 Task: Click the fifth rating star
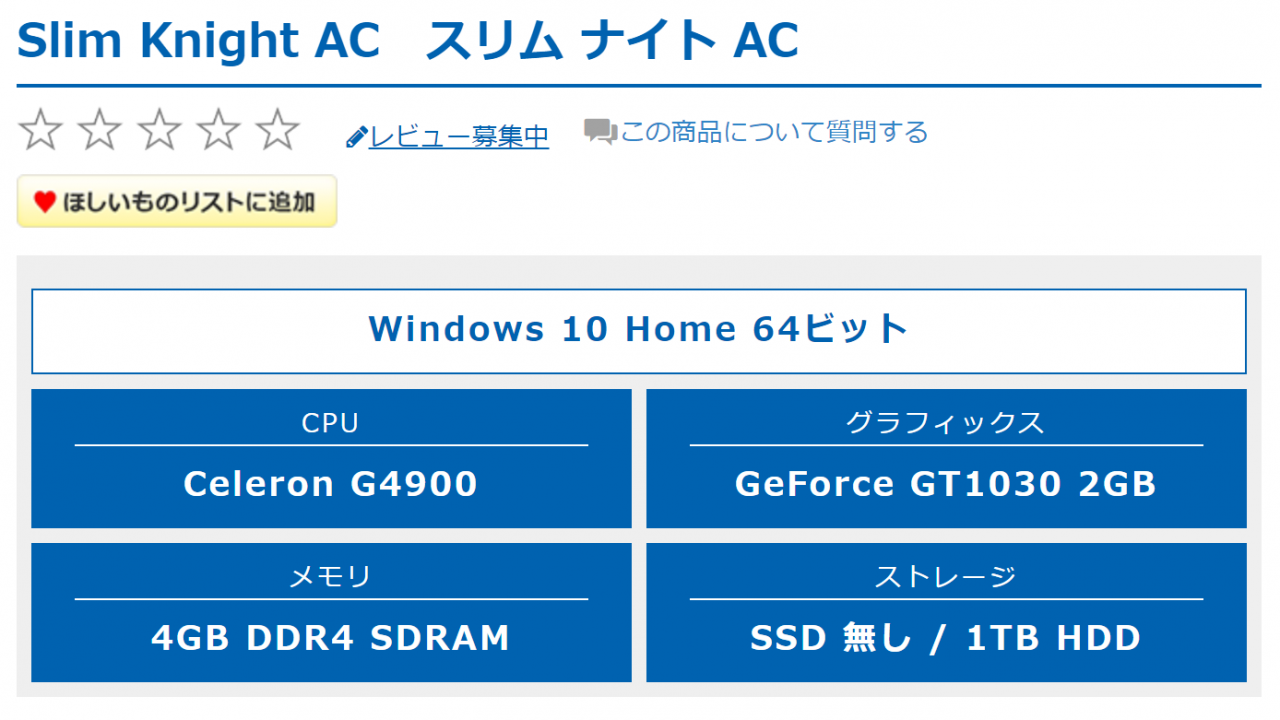point(277,131)
